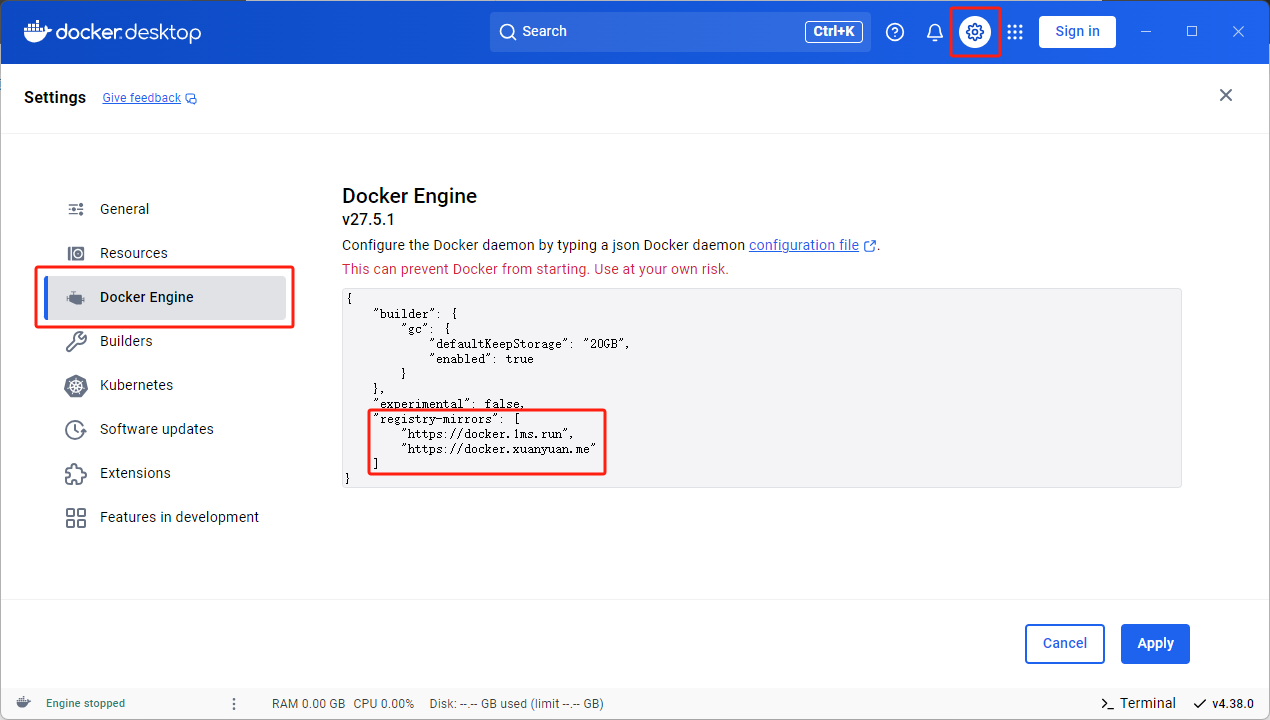Open Kubernetes settings section
Viewport: 1270px width, 720px height.
(x=136, y=385)
